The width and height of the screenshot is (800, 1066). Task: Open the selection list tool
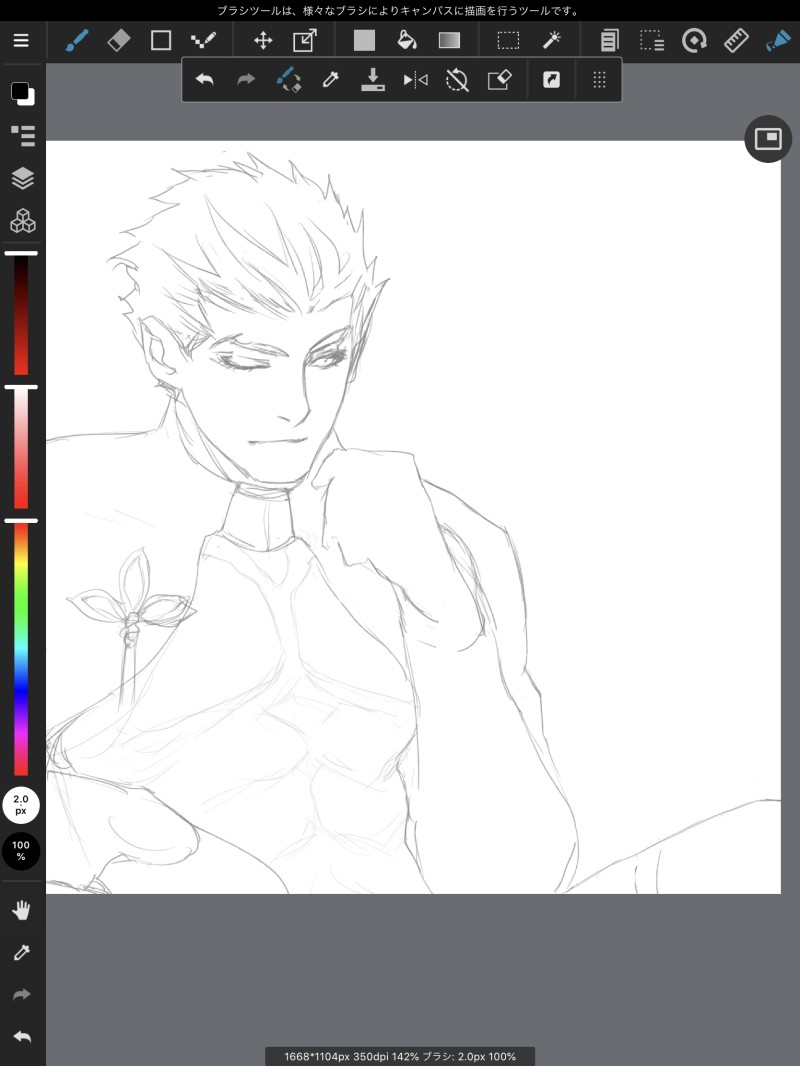click(x=652, y=41)
